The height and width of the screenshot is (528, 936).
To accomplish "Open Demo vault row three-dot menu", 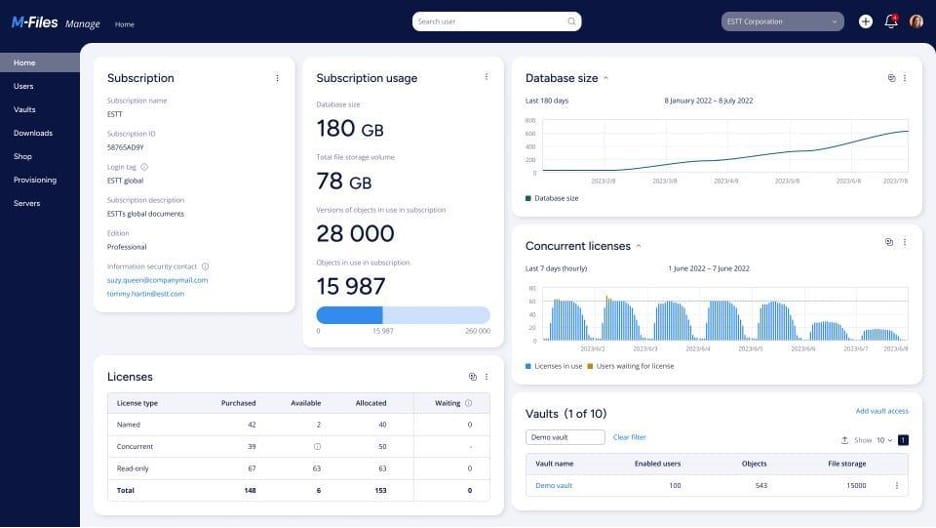I will (x=896, y=486).
